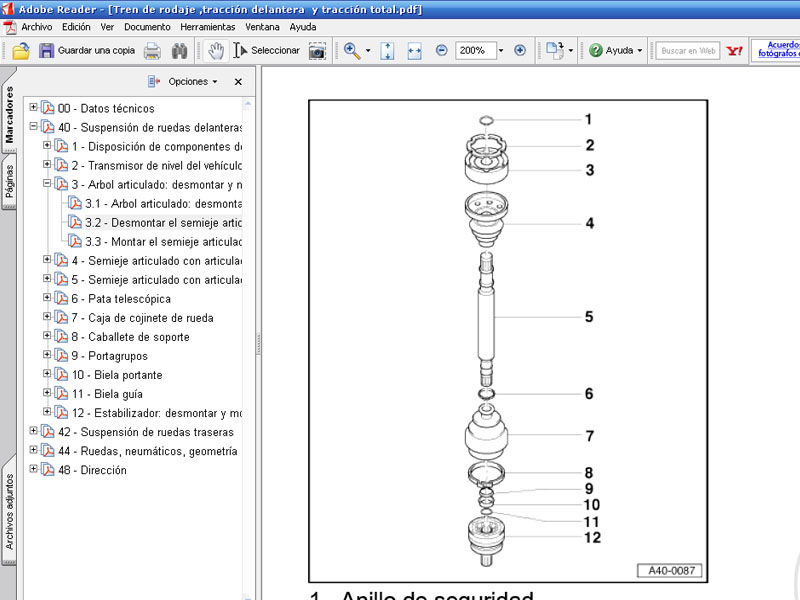Click the PDF document icon in menu bar
This screenshot has width=800, height=600.
pos(10,27)
